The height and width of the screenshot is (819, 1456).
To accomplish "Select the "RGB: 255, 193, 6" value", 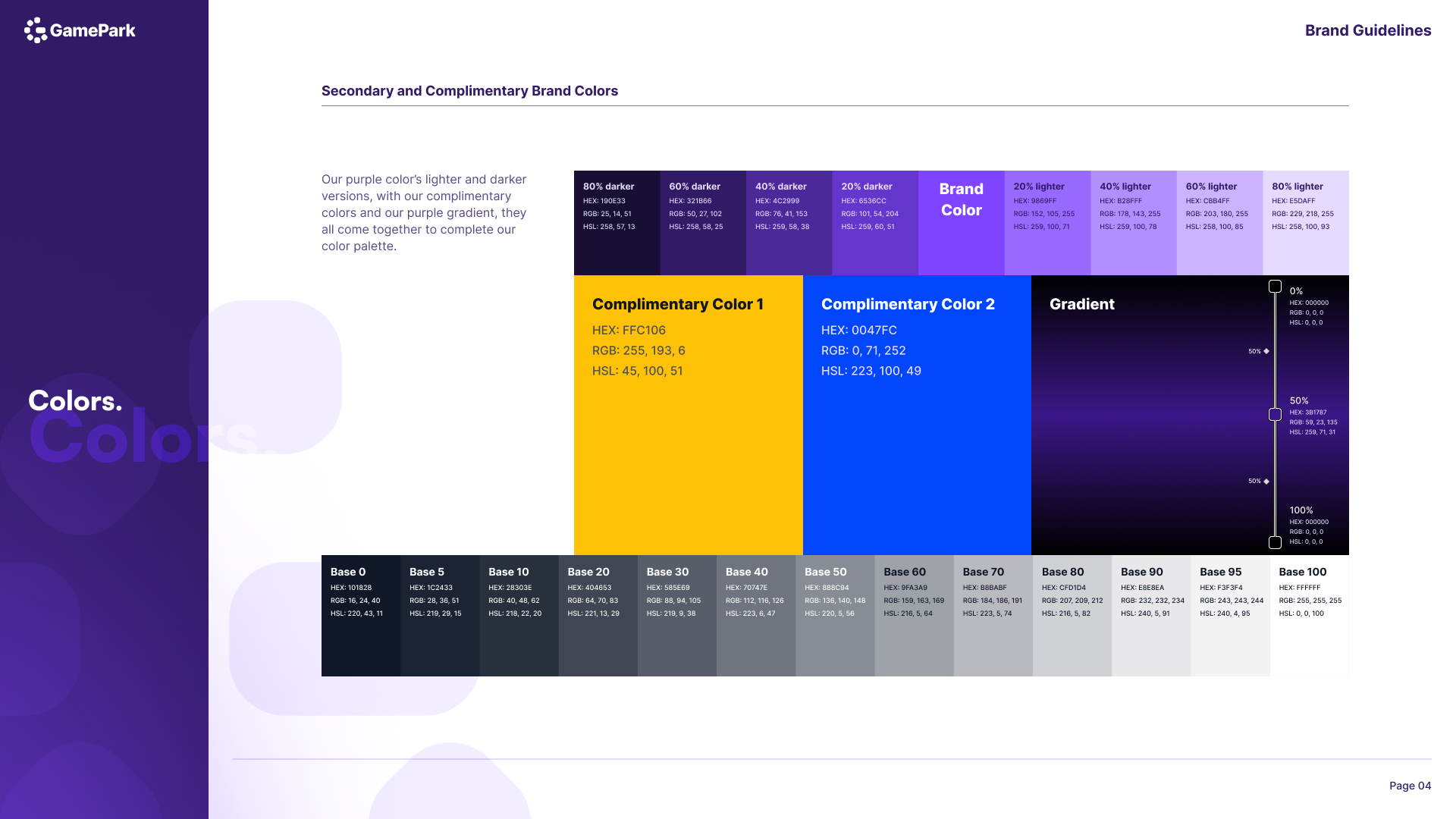I will coord(639,350).
